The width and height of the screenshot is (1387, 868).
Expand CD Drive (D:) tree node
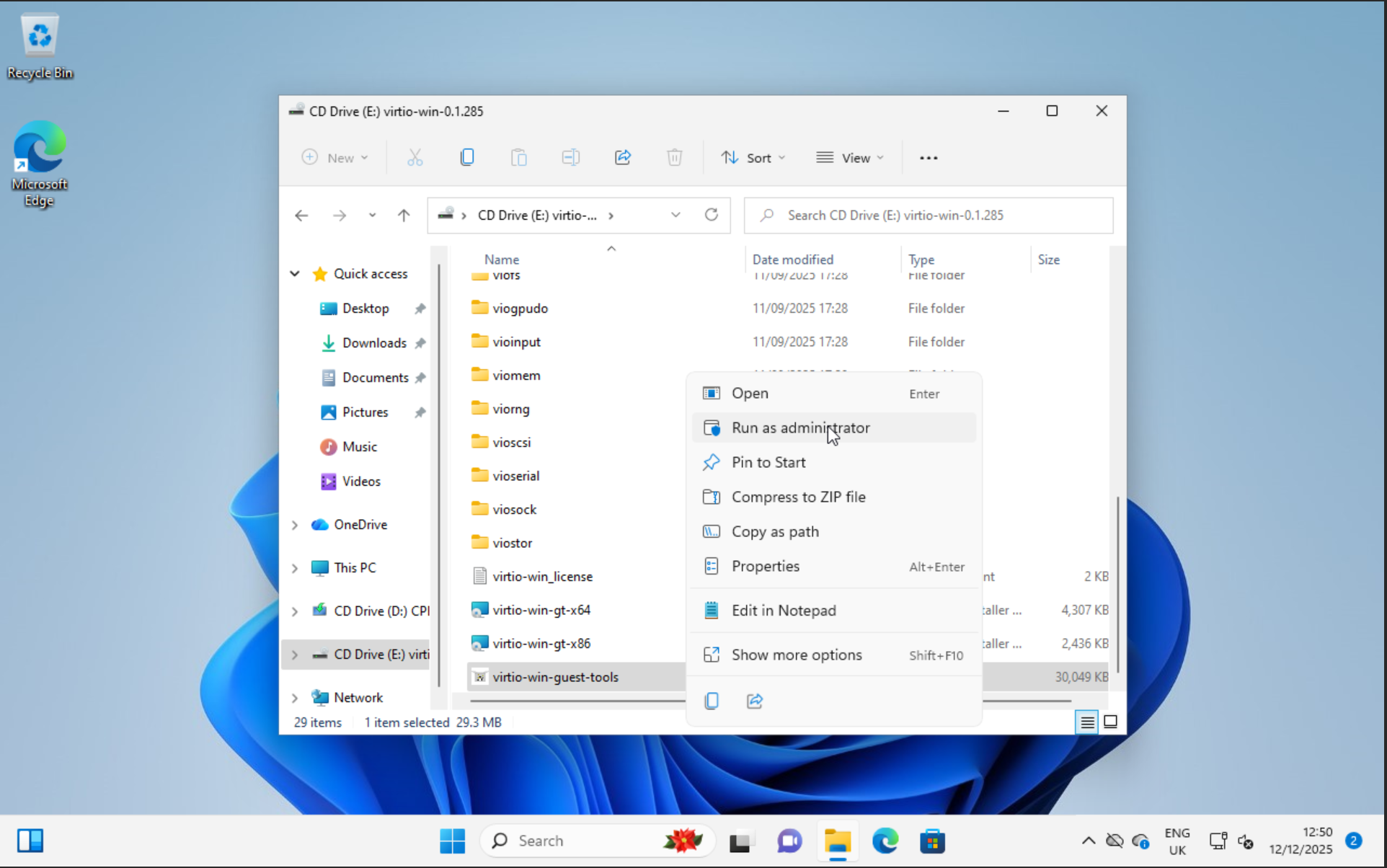click(295, 611)
